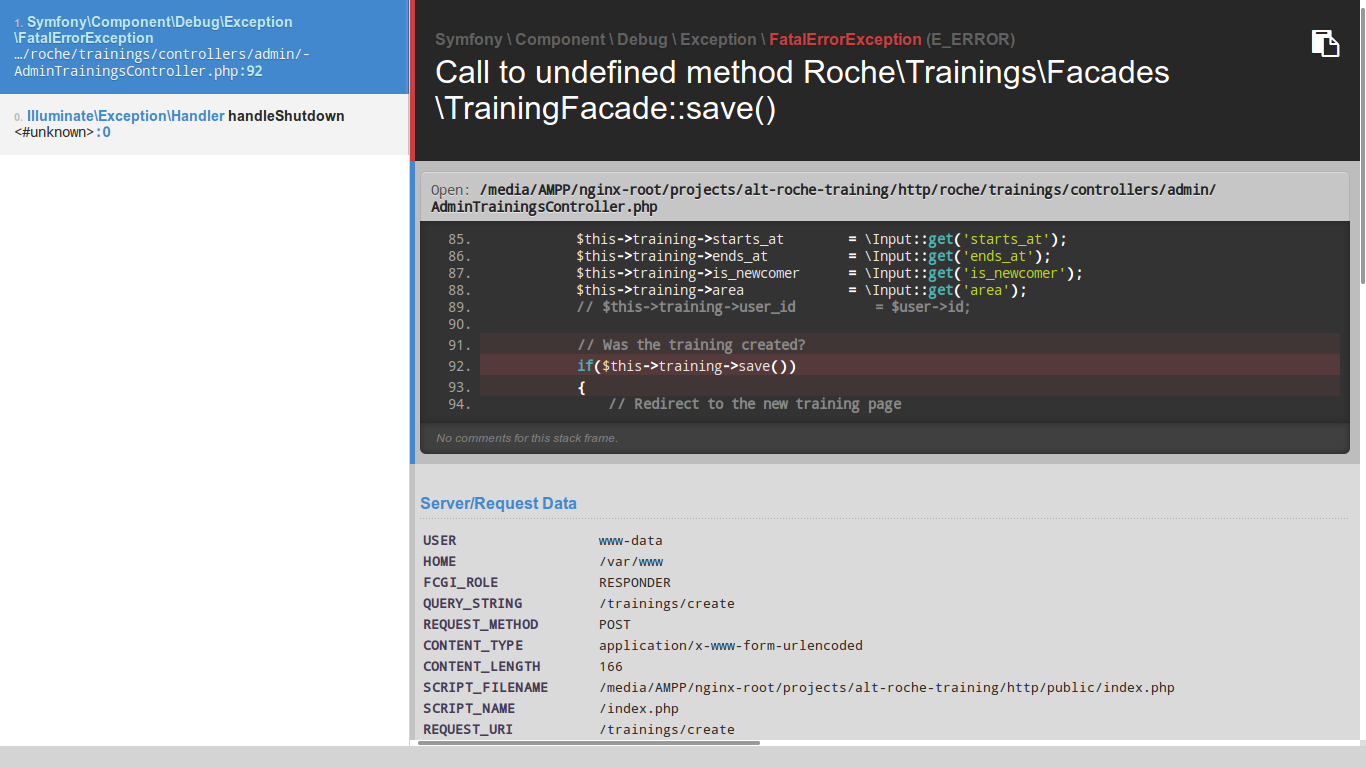Click the SCRIPT_NAME value /index.php
The width and height of the screenshot is (1366, 768).
638,708
